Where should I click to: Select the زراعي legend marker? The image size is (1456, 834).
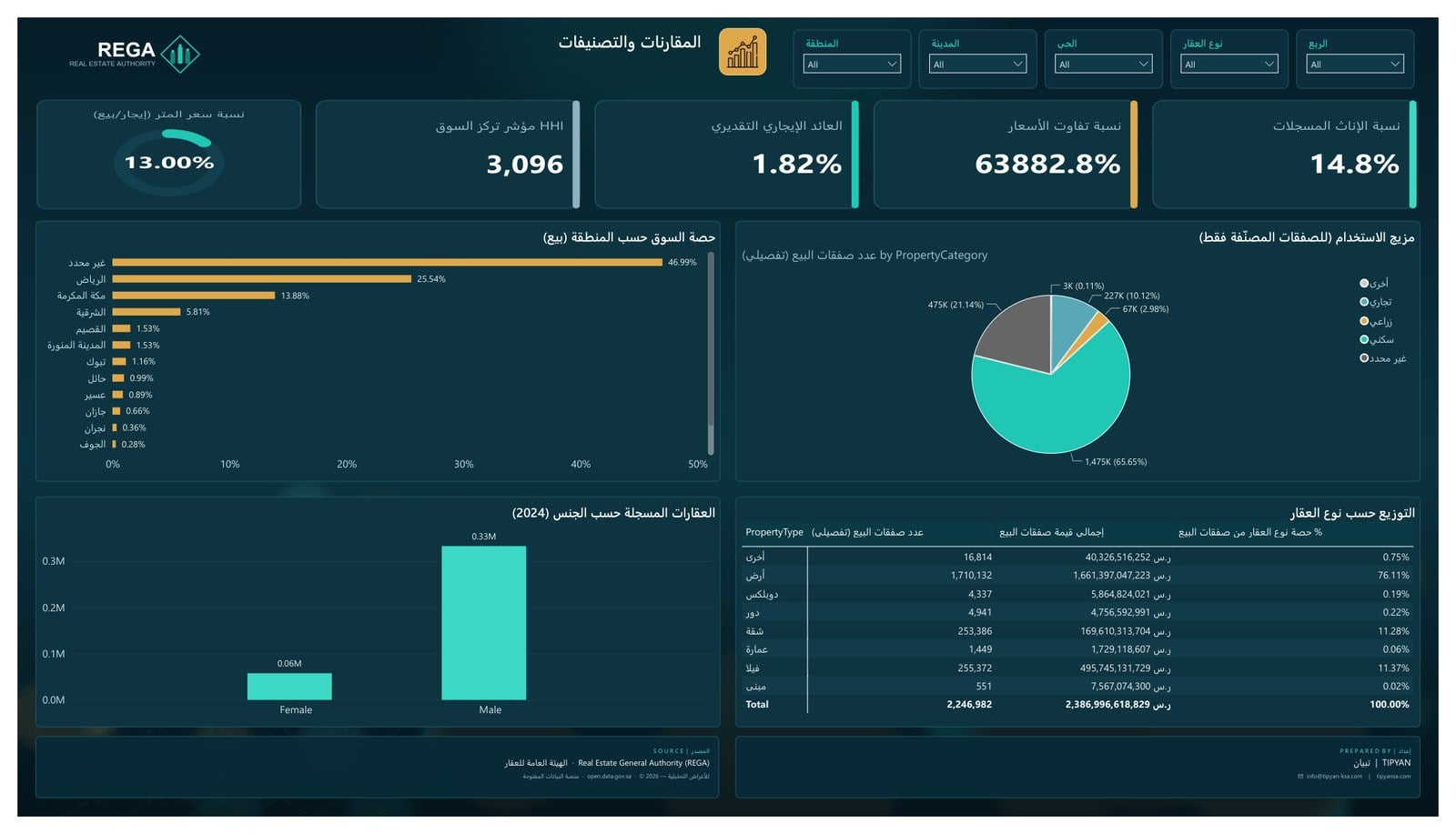[x=1364, y=321]
